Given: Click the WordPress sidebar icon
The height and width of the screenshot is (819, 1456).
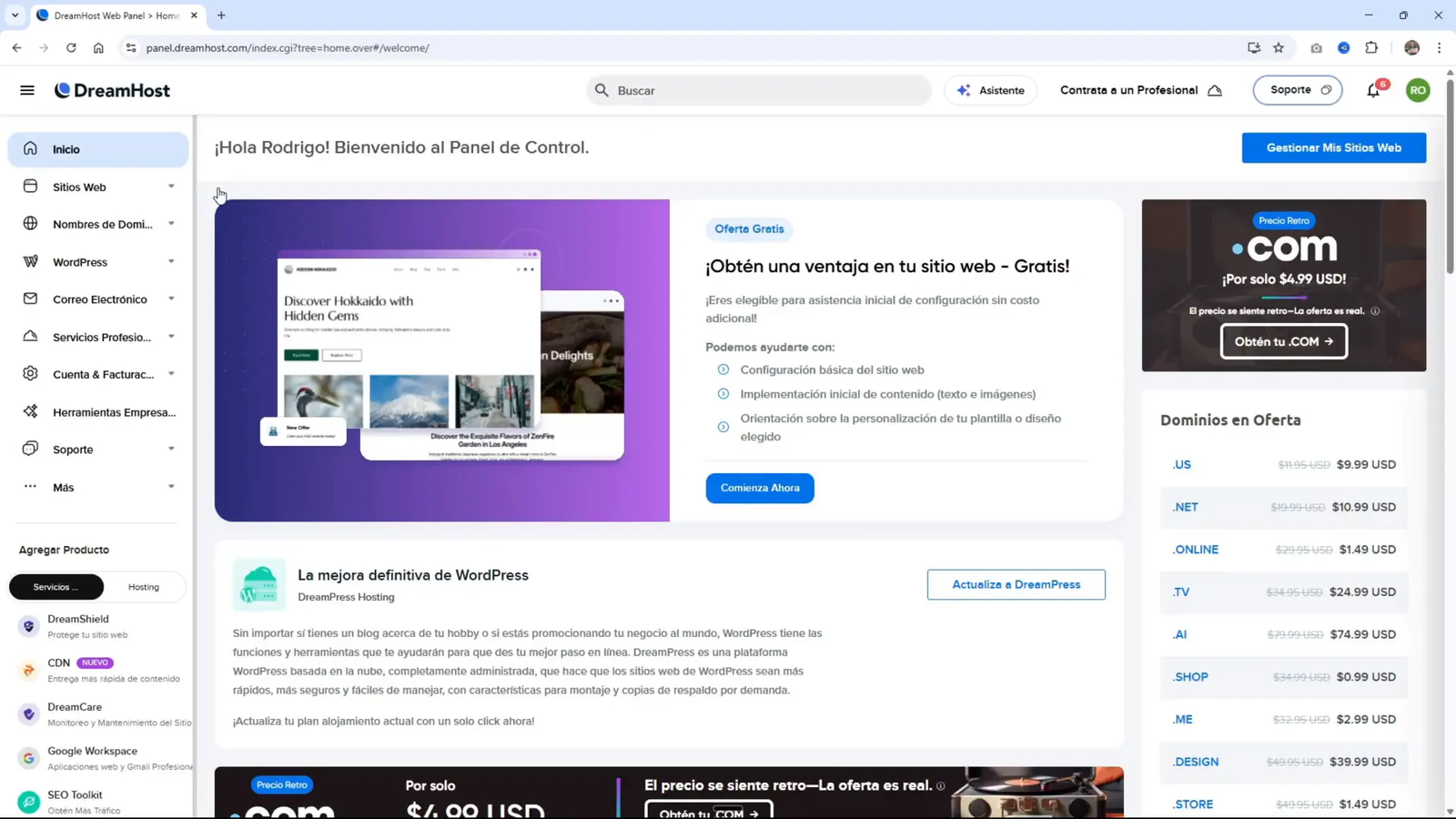Looking at the screenshot, I should point(30,261).
